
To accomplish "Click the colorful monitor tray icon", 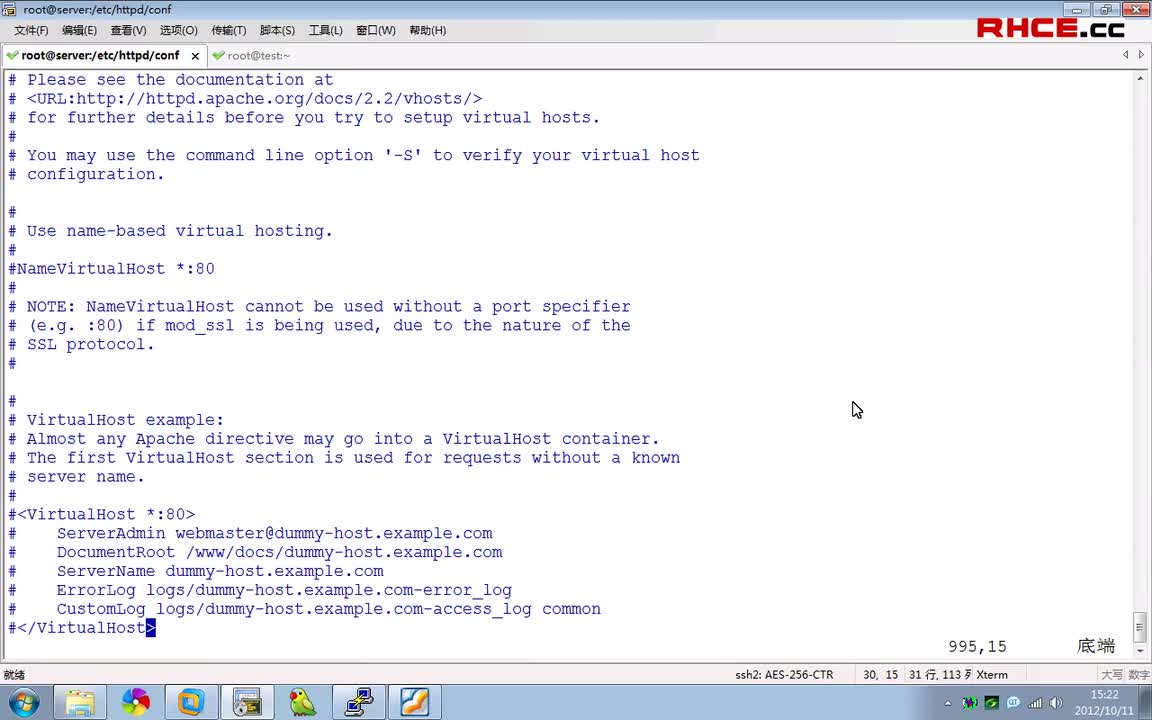I will coord(970,703).
